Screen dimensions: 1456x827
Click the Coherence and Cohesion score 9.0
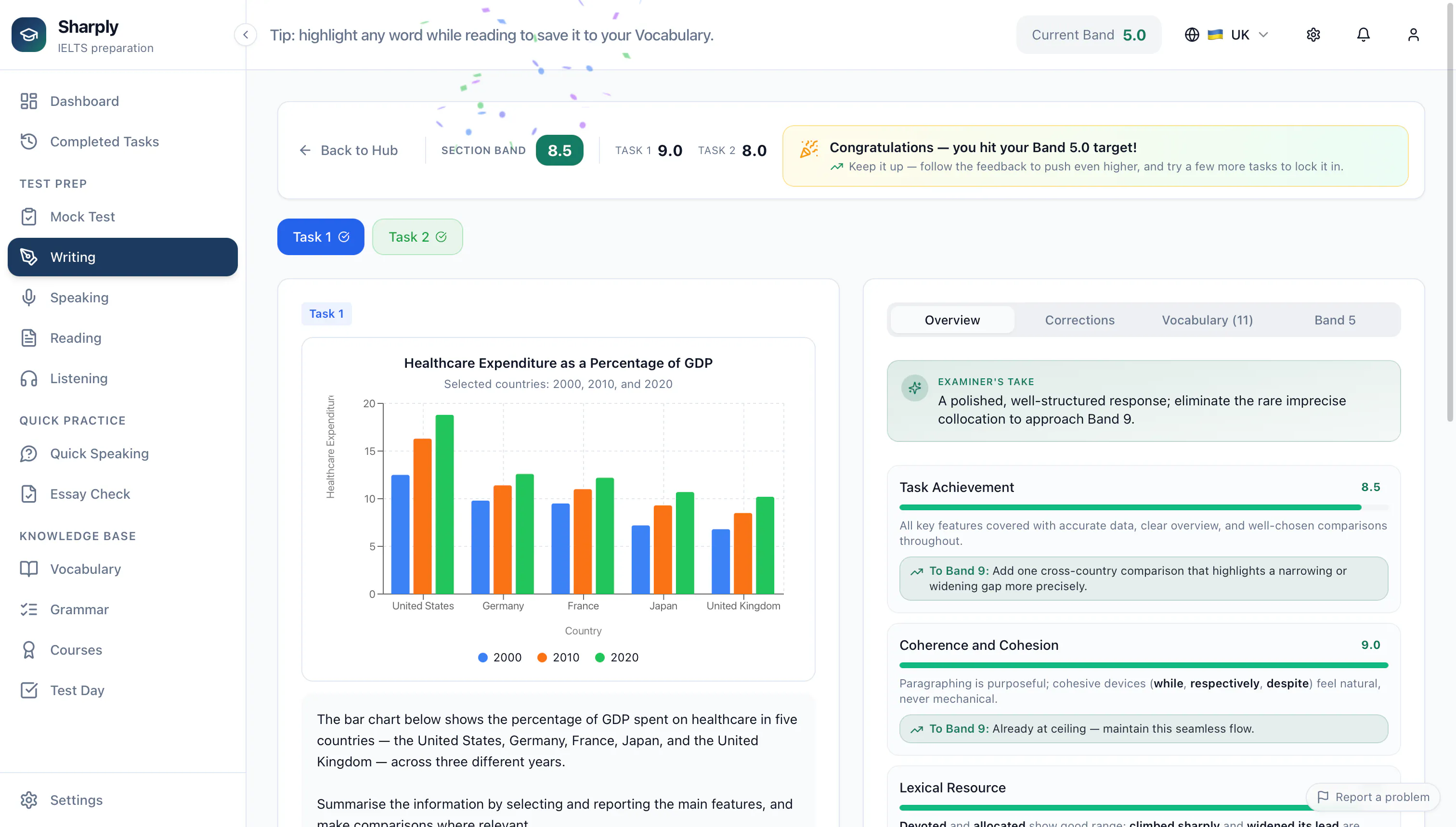coord(1370,645)
